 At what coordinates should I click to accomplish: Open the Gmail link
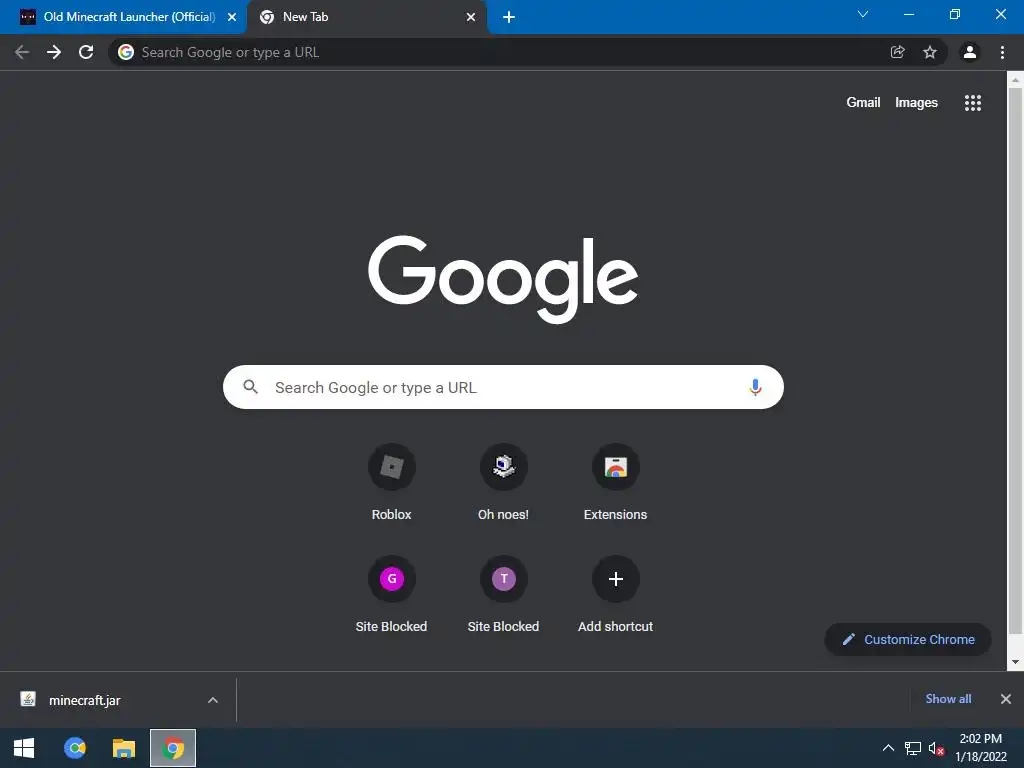pyautogui.click(x=863, y=103)
